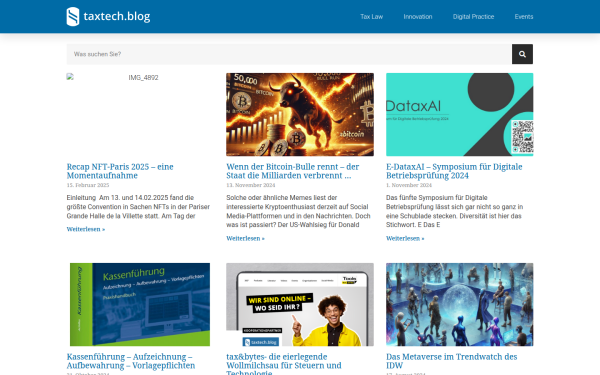The width and height of the screenshot is (600, 375).
Task: Click Weiterlesen under E-DataxAI article
Action: (405, 238)
